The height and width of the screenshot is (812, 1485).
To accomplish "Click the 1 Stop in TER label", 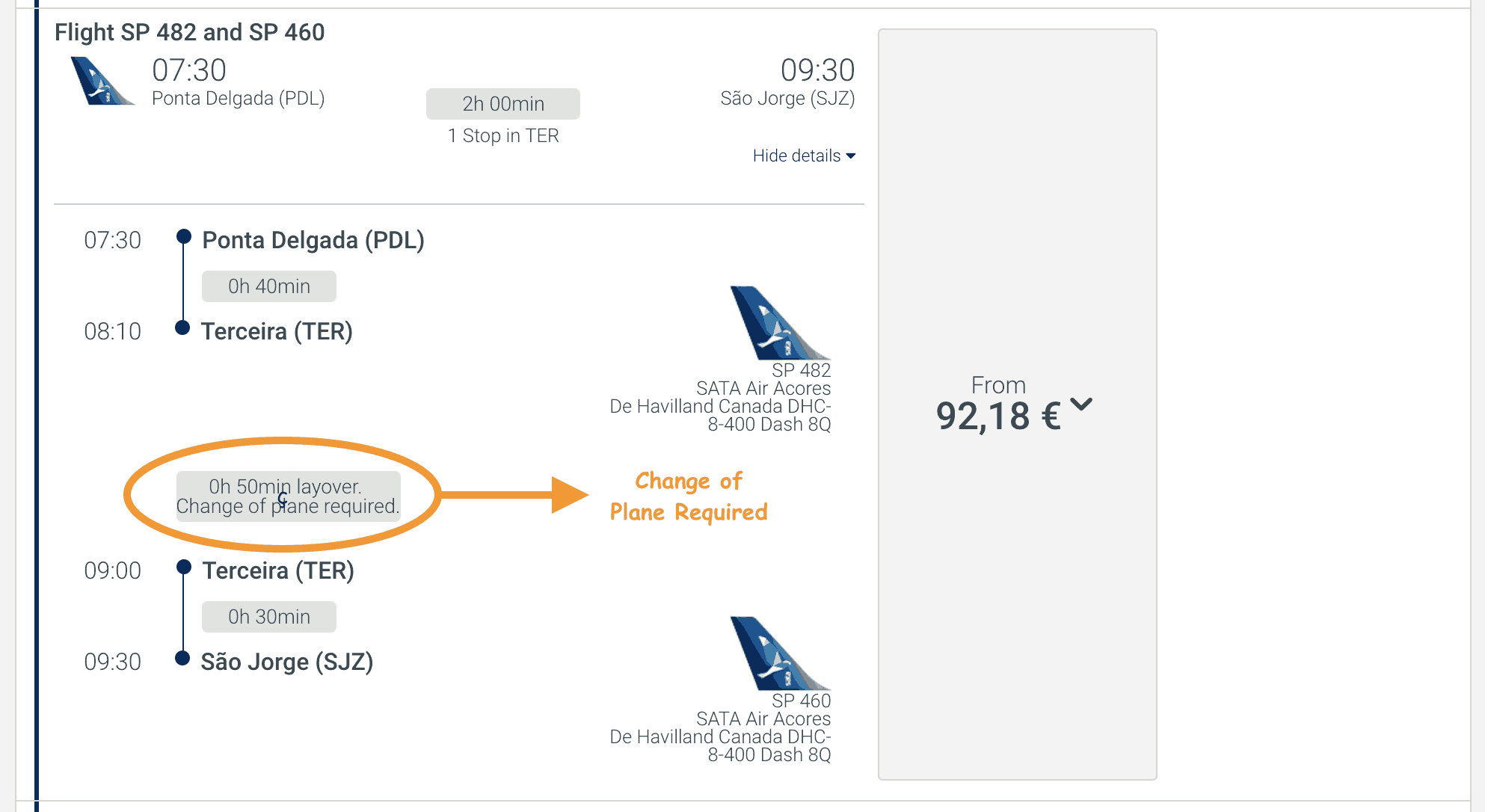I will click(503, 135).
